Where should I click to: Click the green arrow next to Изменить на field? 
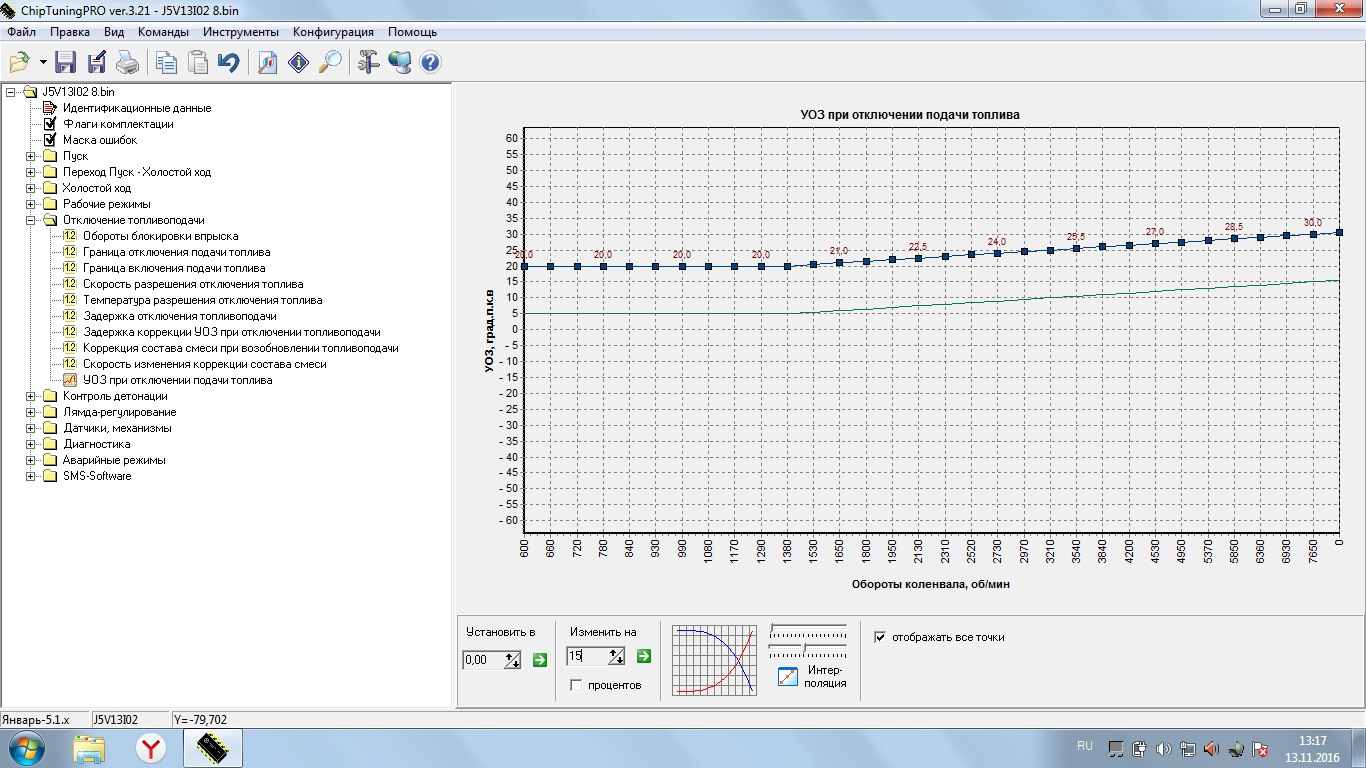tap(644, 656)
